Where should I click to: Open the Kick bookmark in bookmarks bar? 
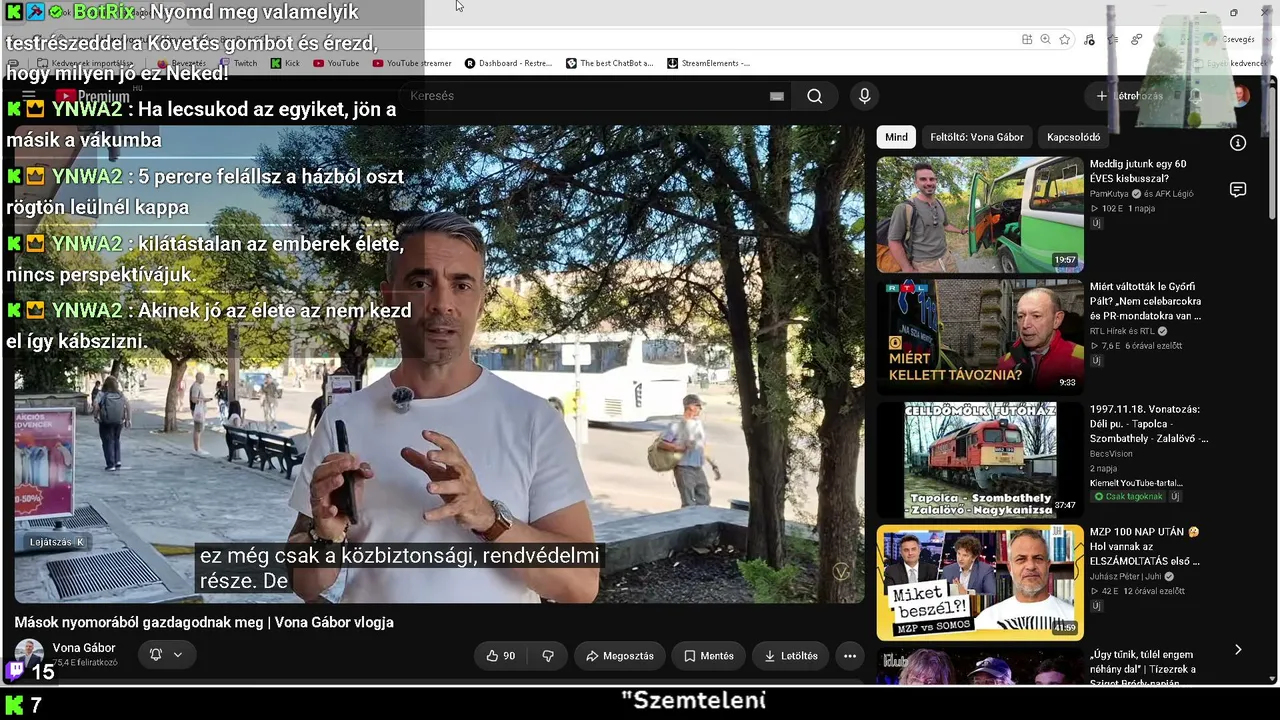tap(285, 63)
